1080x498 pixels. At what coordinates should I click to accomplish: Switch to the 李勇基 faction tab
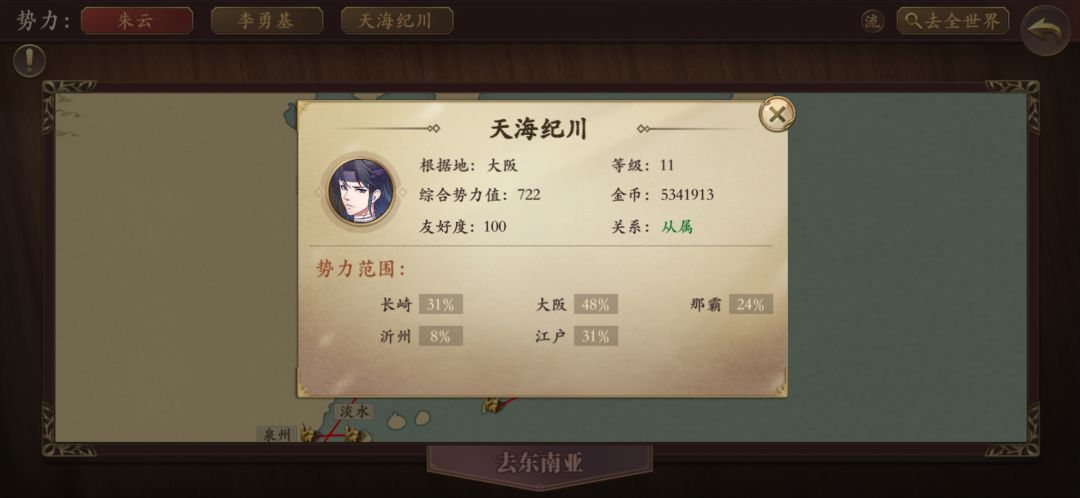point(267,21)
